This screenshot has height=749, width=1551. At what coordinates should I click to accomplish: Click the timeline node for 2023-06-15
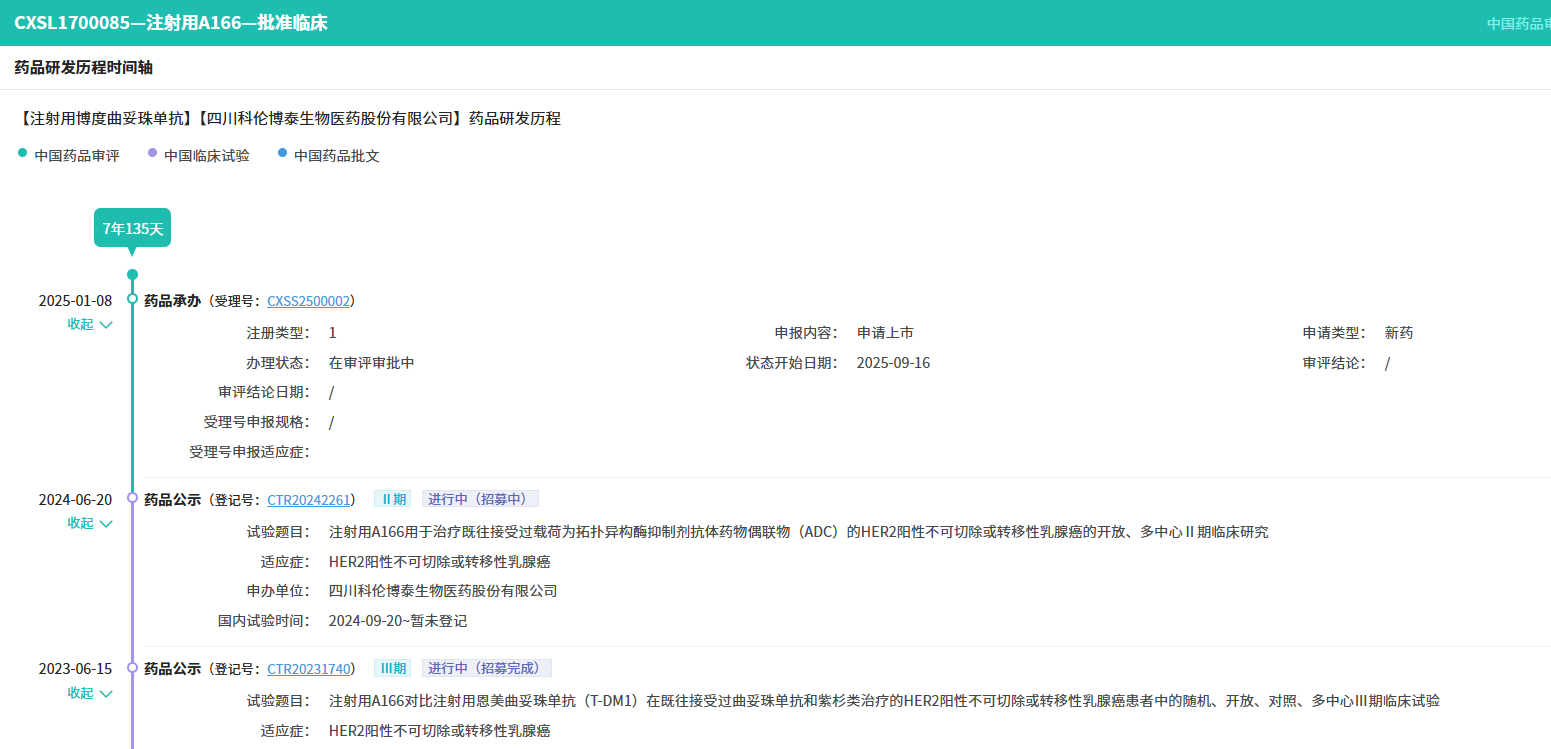click(132, 668)
